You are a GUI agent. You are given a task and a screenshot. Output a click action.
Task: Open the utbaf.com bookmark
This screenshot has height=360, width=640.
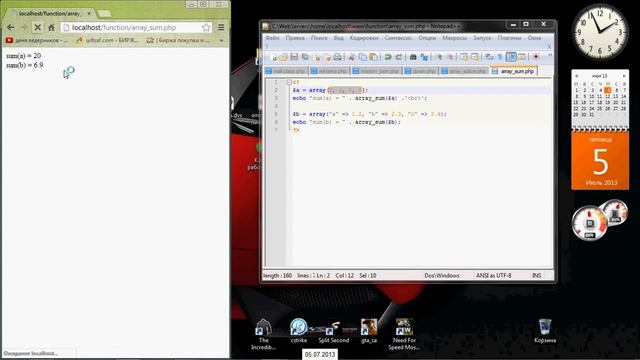[107, 40]
